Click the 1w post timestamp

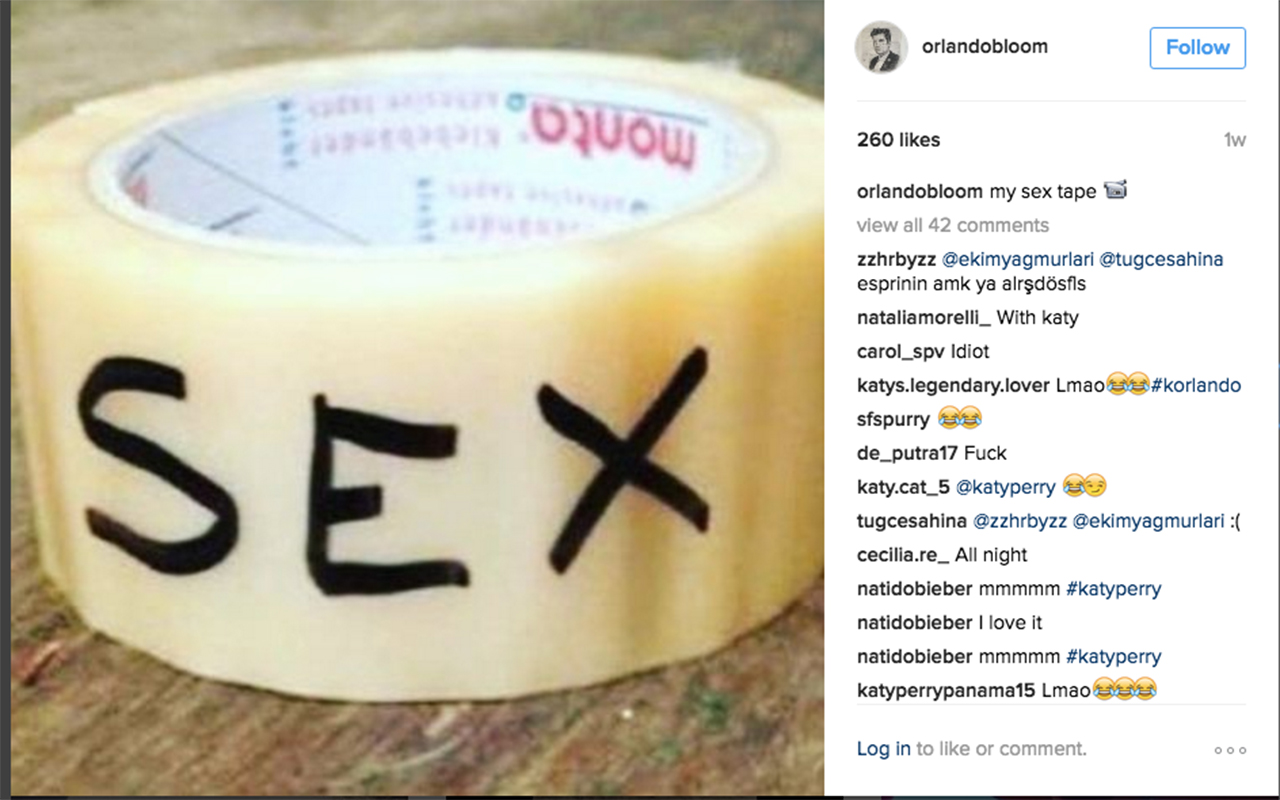tap(1235, 140)
